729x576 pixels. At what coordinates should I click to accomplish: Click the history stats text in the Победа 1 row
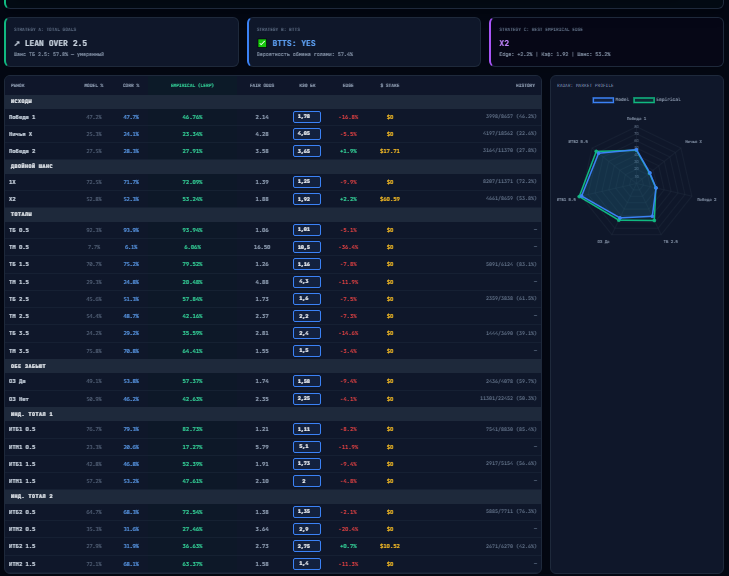click(511, 116)
